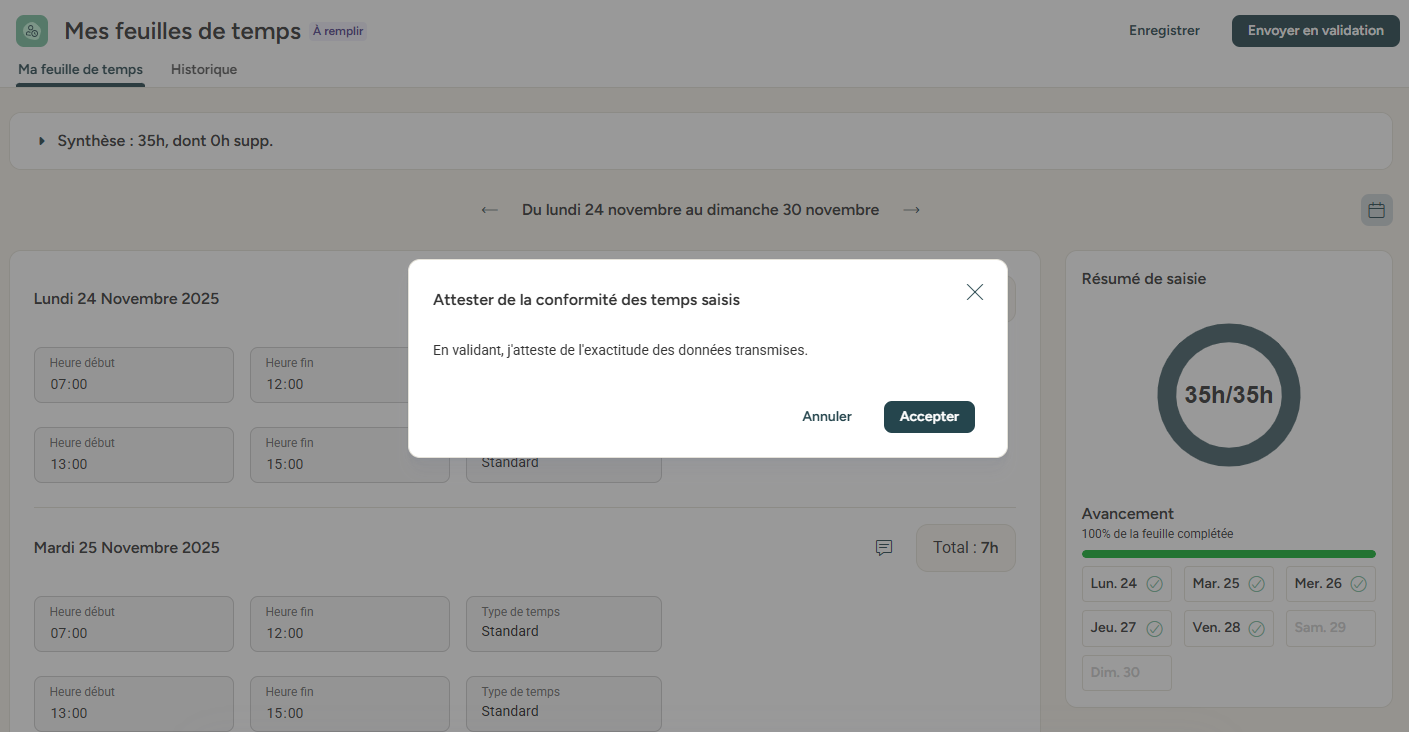
Task: Go to previous week arrow
Action: (490, 210)
